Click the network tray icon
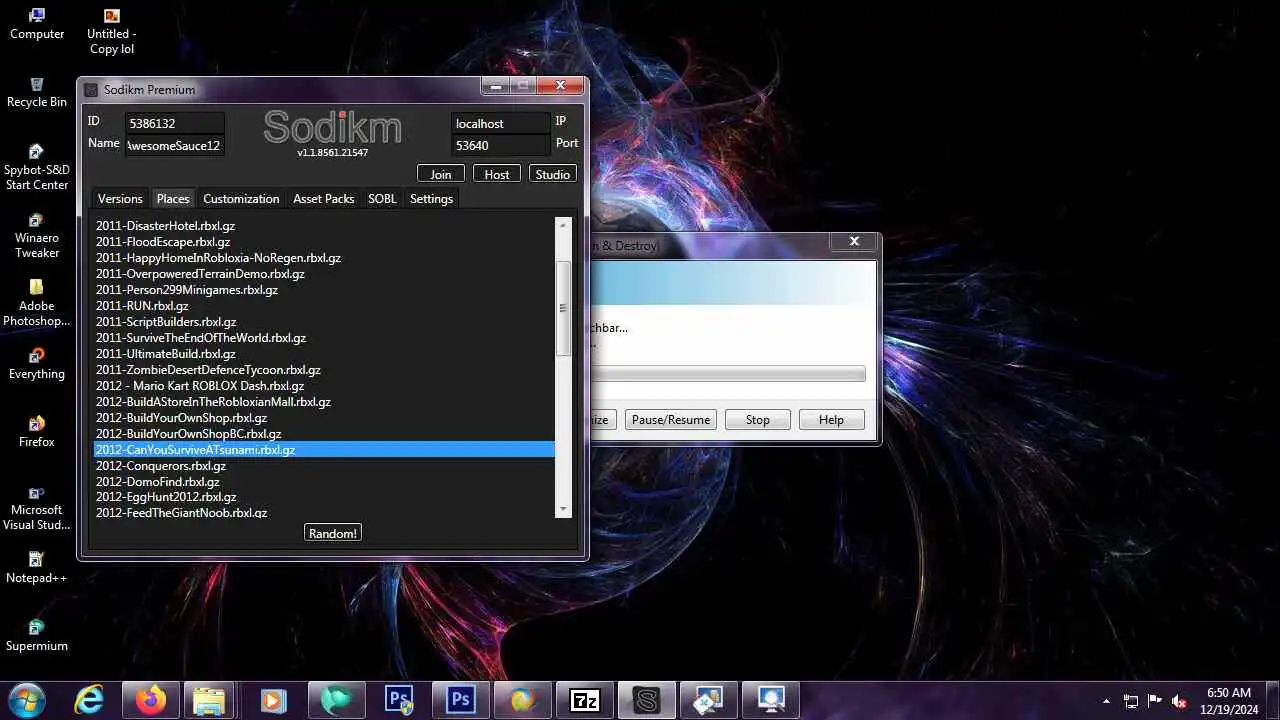This screenshot has height=720, width=1280. pyautogui.click(x=1131, y=701)
